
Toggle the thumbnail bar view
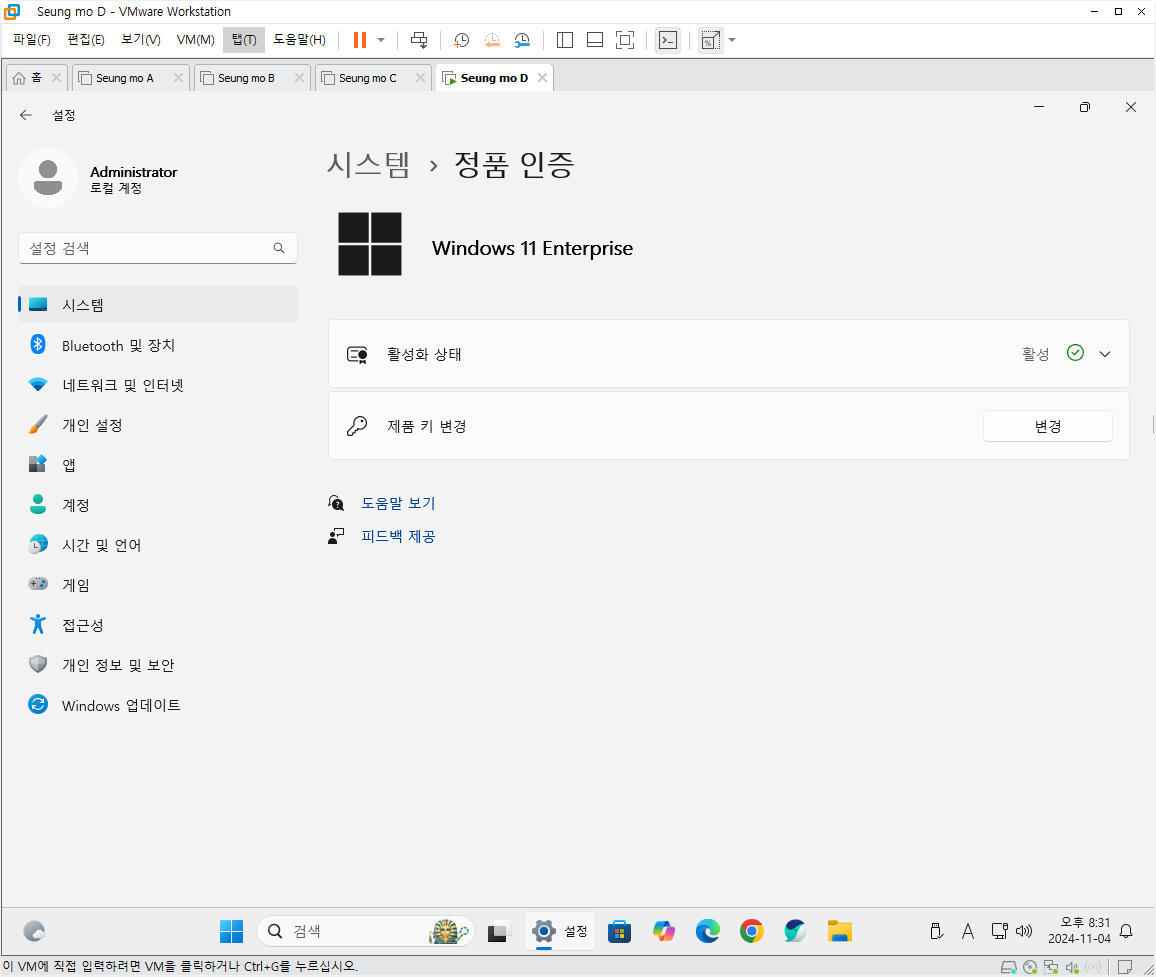click(x=595, y=40)
